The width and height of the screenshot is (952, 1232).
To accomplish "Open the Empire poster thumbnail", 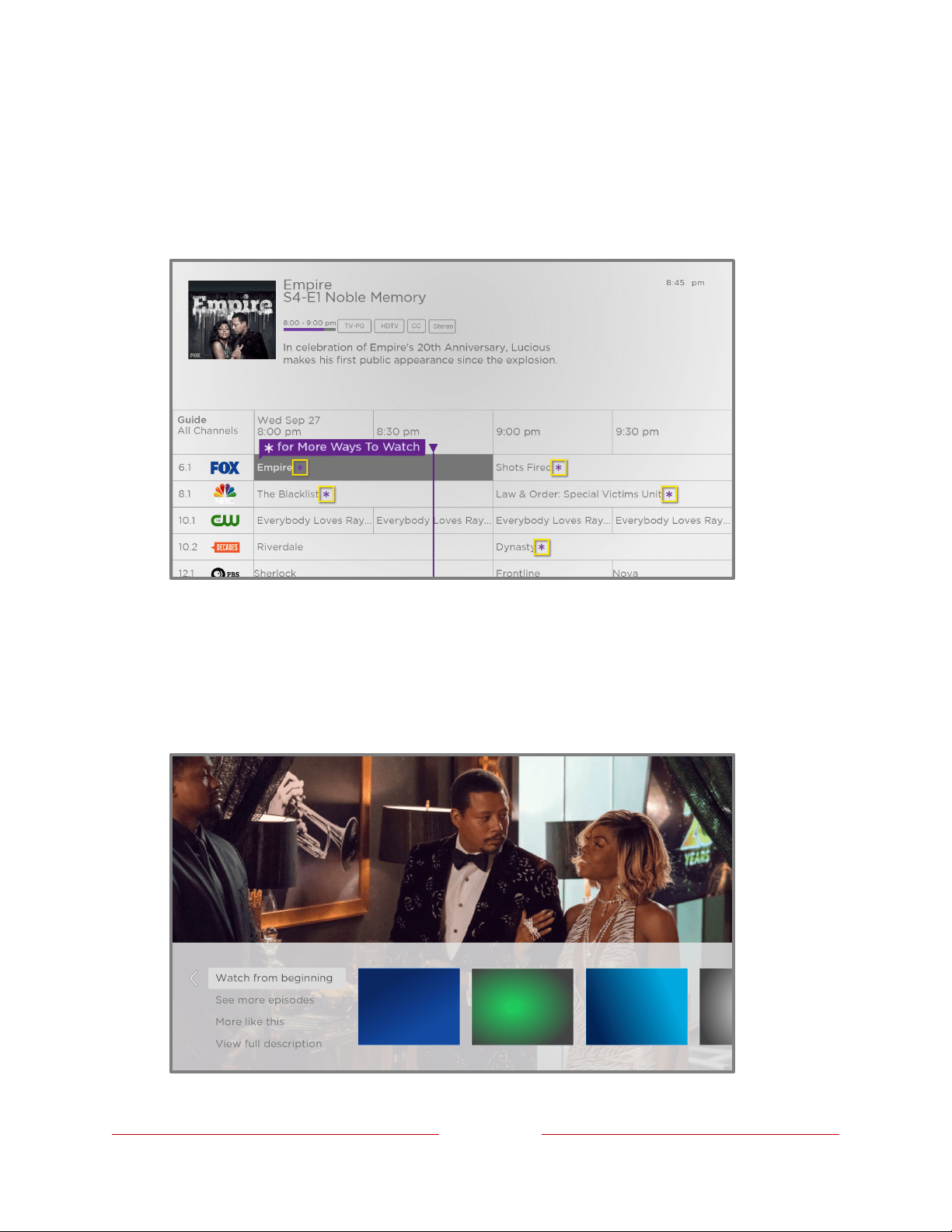I will [232, 320].
